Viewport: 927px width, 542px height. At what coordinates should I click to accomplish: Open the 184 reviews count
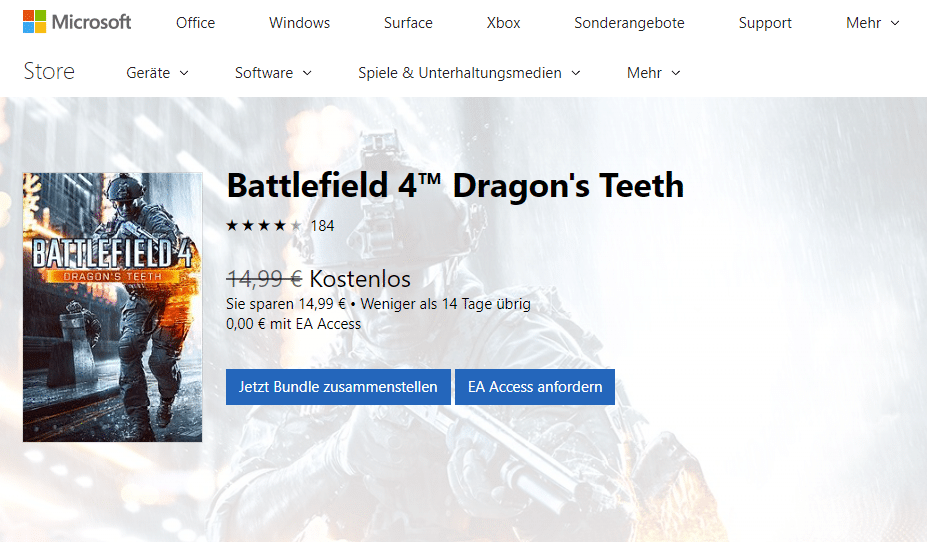point(322,226)
